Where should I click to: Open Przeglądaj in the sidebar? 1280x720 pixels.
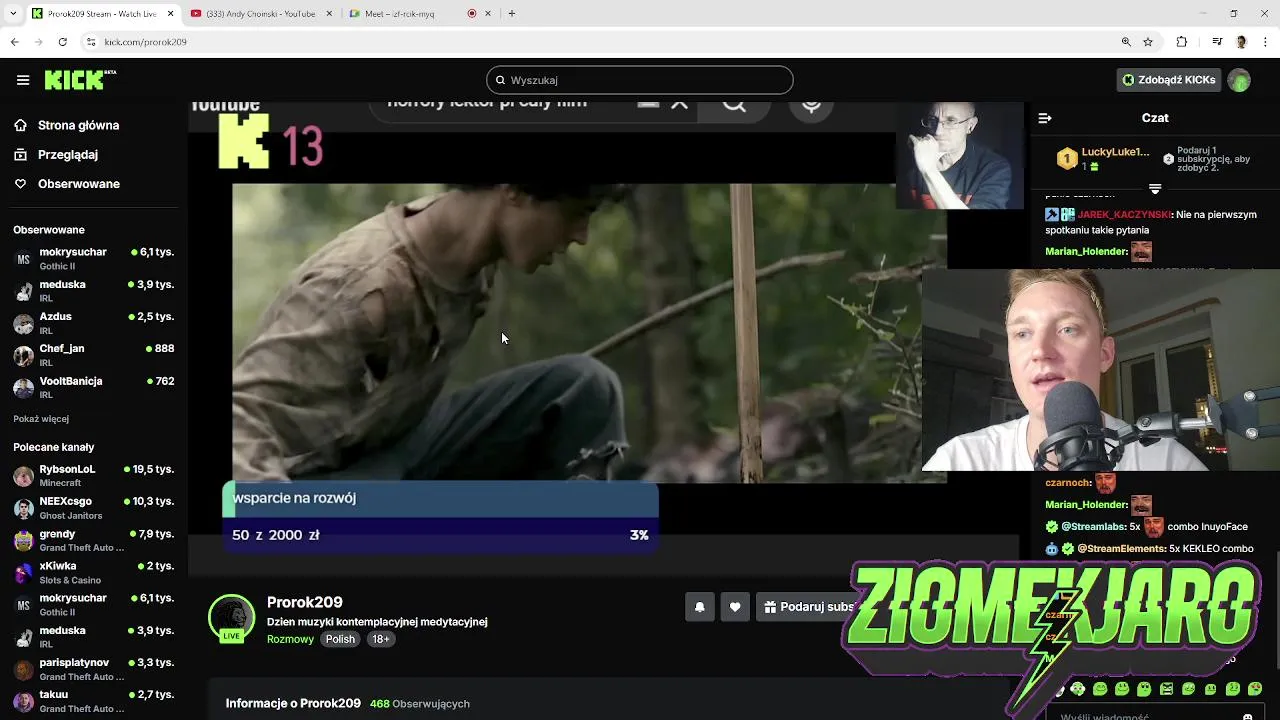(x=56, y=155)
